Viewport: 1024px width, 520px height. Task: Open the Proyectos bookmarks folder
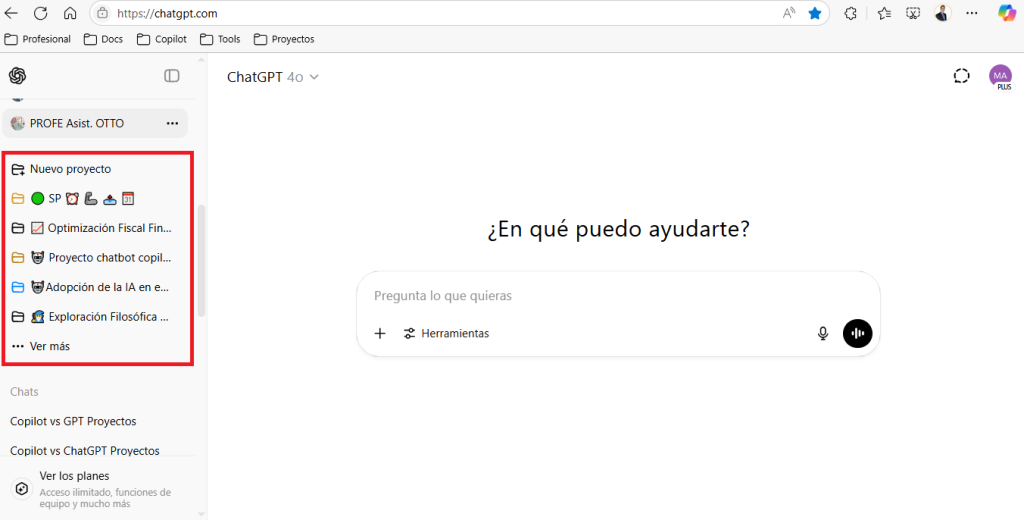pyautogui.click(x=284, y=39)
